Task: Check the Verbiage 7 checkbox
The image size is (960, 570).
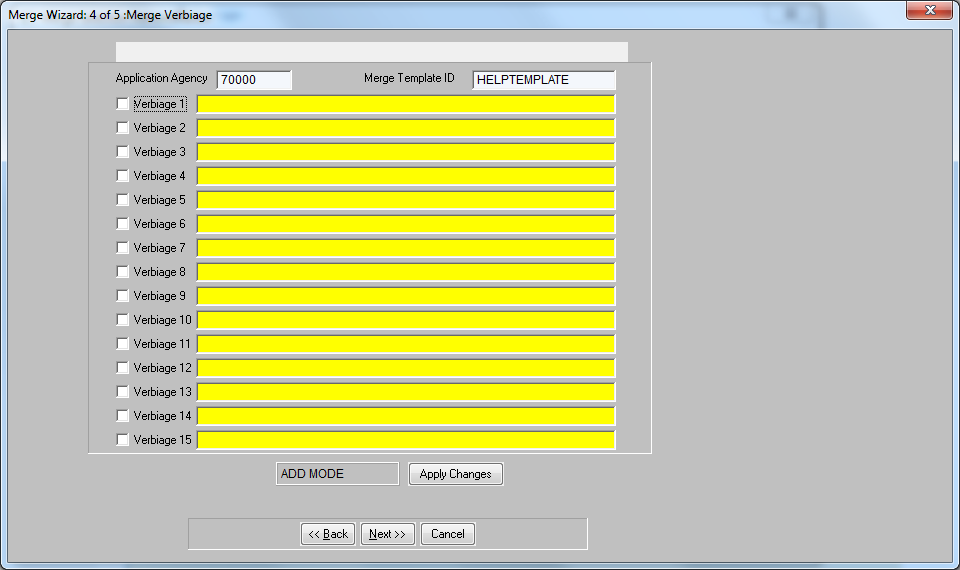Action: pos(122,248)
